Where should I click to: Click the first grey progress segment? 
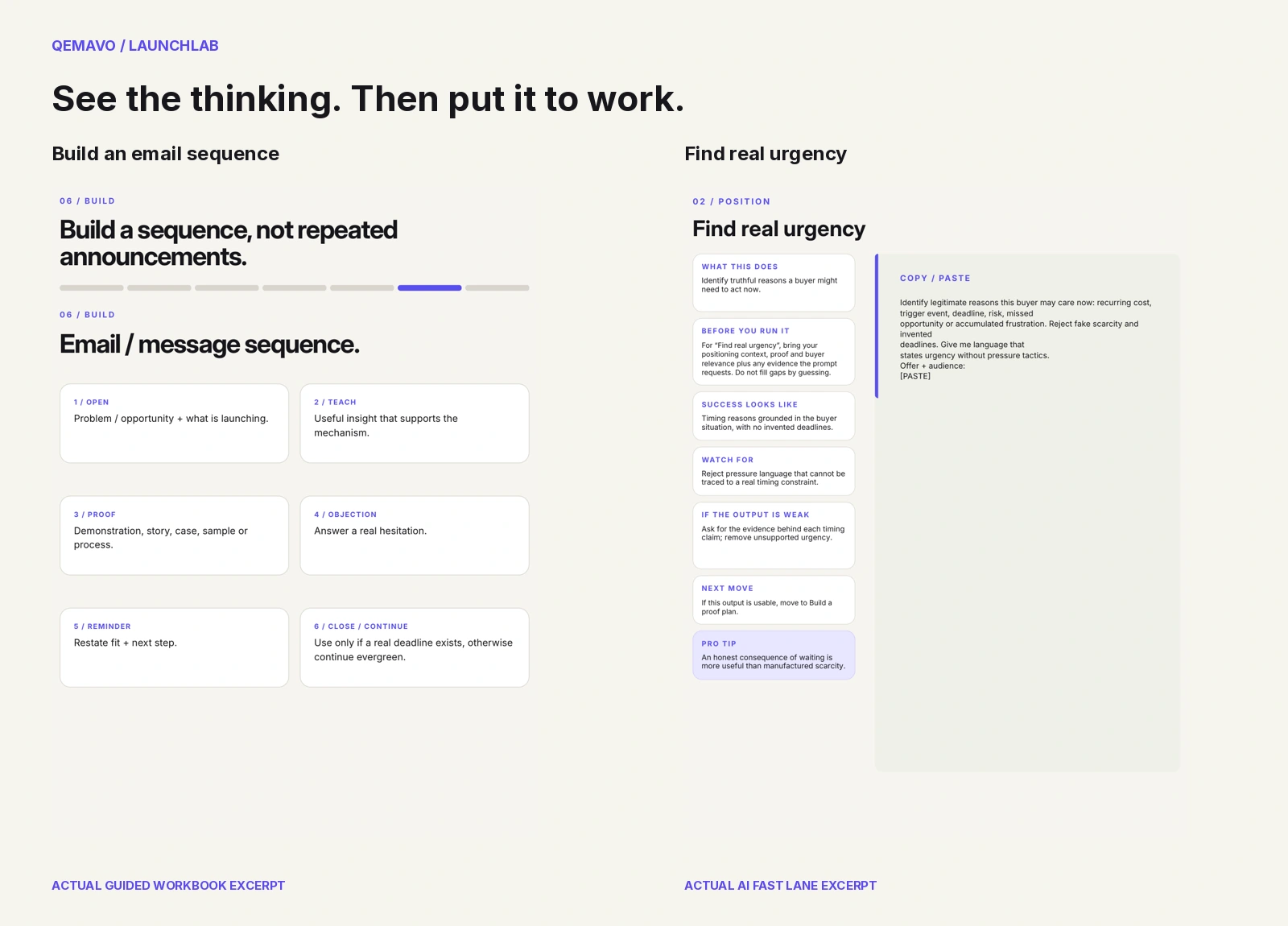point(92,287)
